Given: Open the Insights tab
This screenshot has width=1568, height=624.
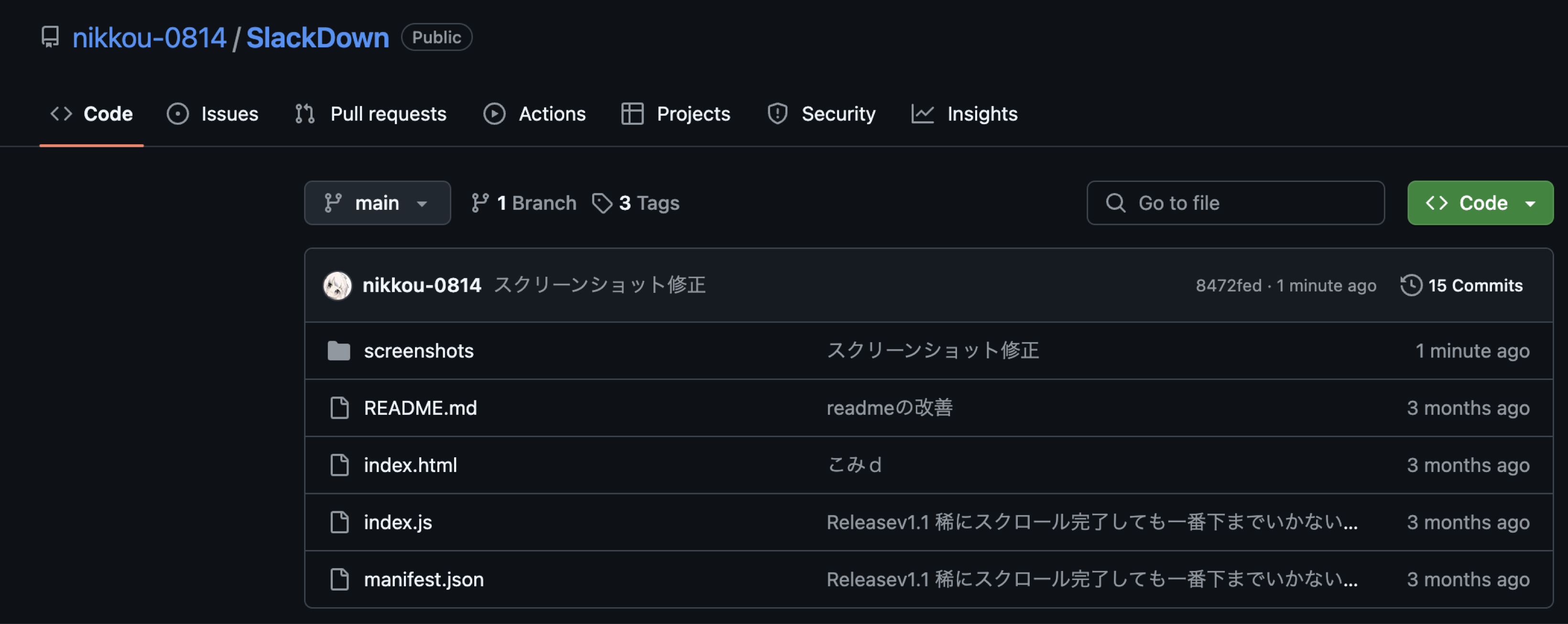Looking at the screenshot, I should point(964,114).
